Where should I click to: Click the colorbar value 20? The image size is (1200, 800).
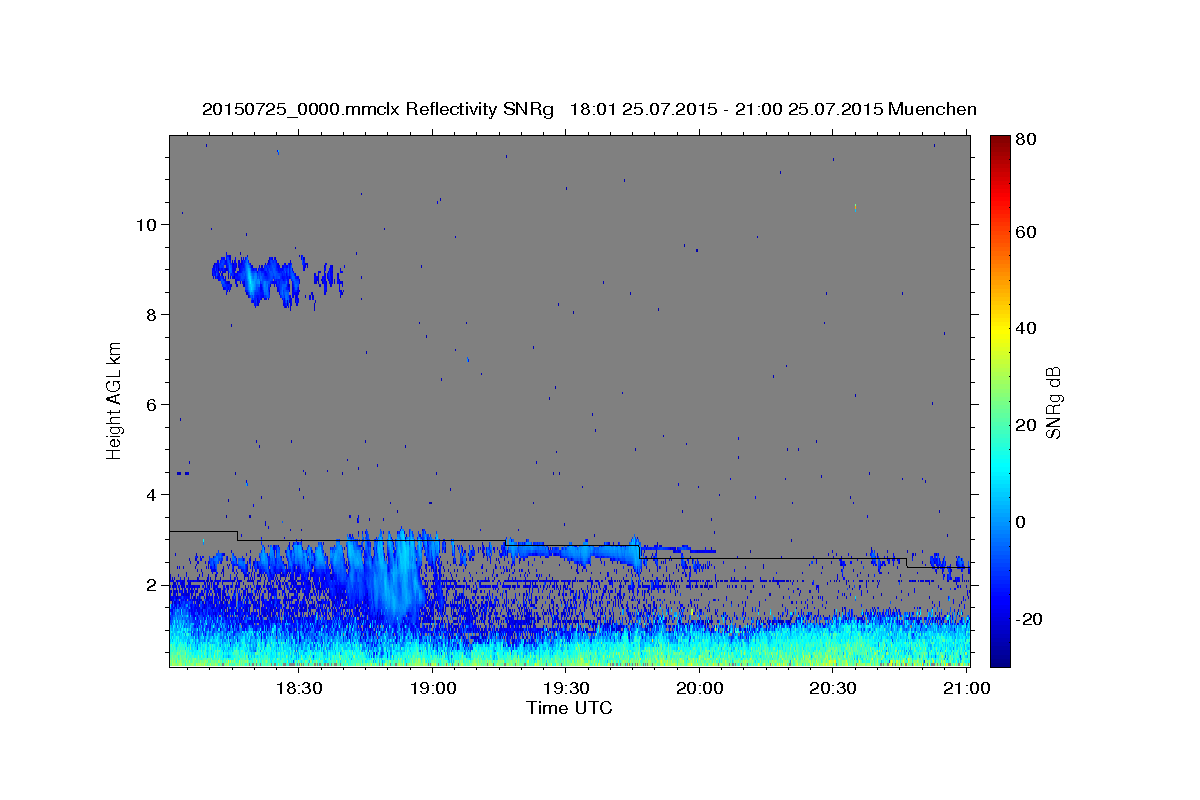tap(1028, 425)
